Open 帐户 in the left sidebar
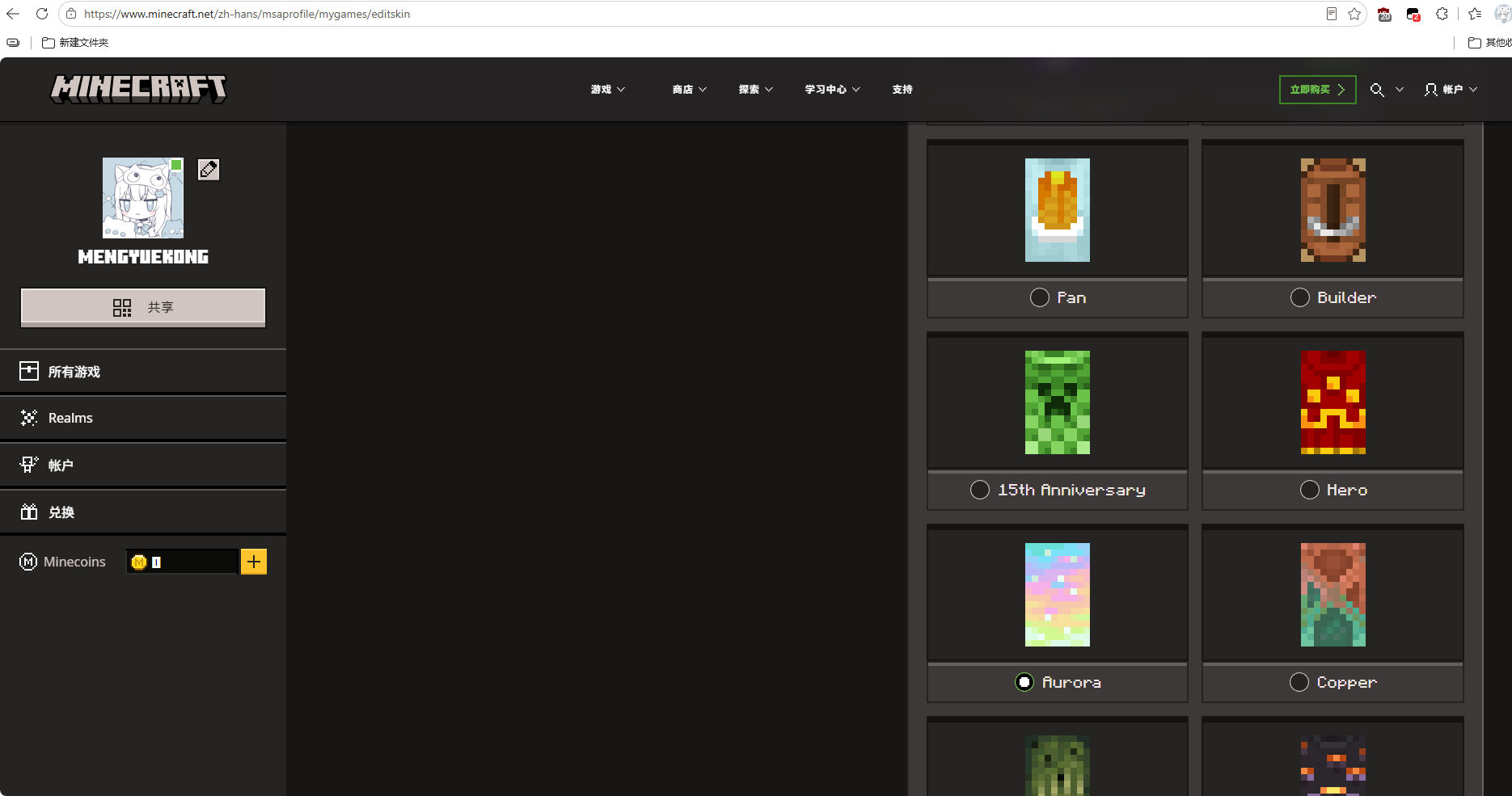Screen dimensions: 1512x796 click(143, 465)
